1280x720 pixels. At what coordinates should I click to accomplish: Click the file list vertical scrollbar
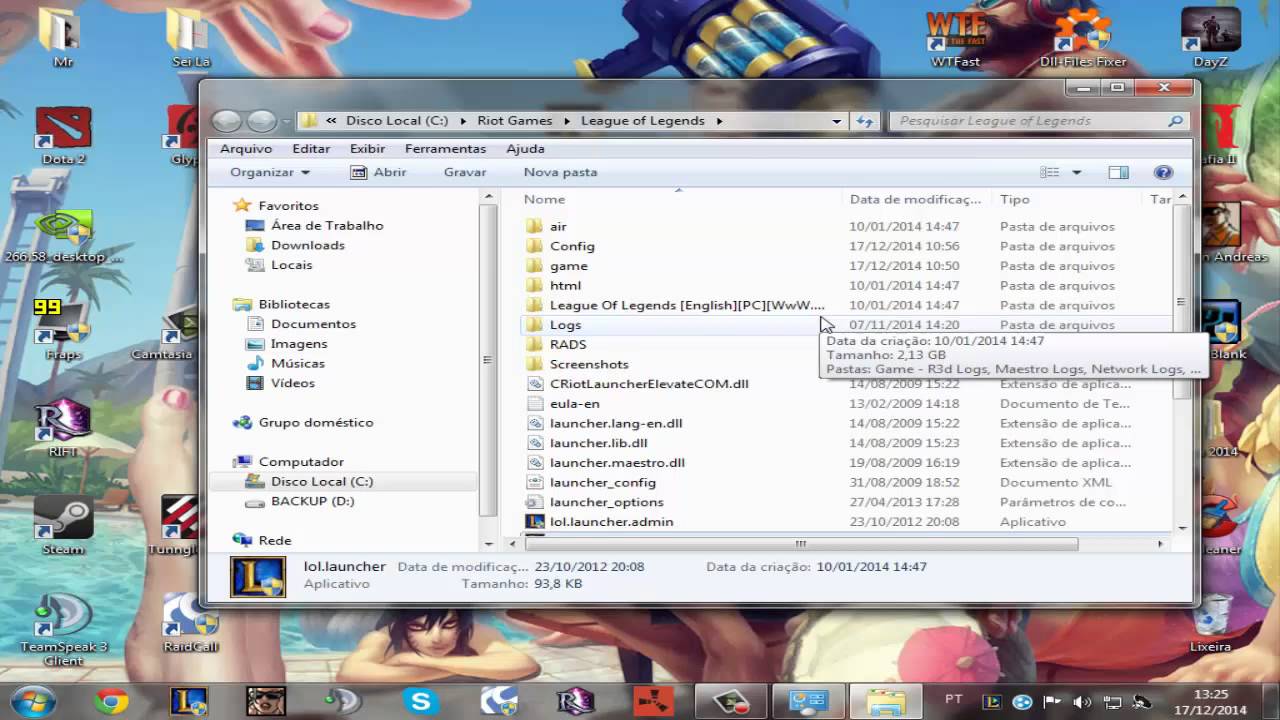tap(1182, 302)
